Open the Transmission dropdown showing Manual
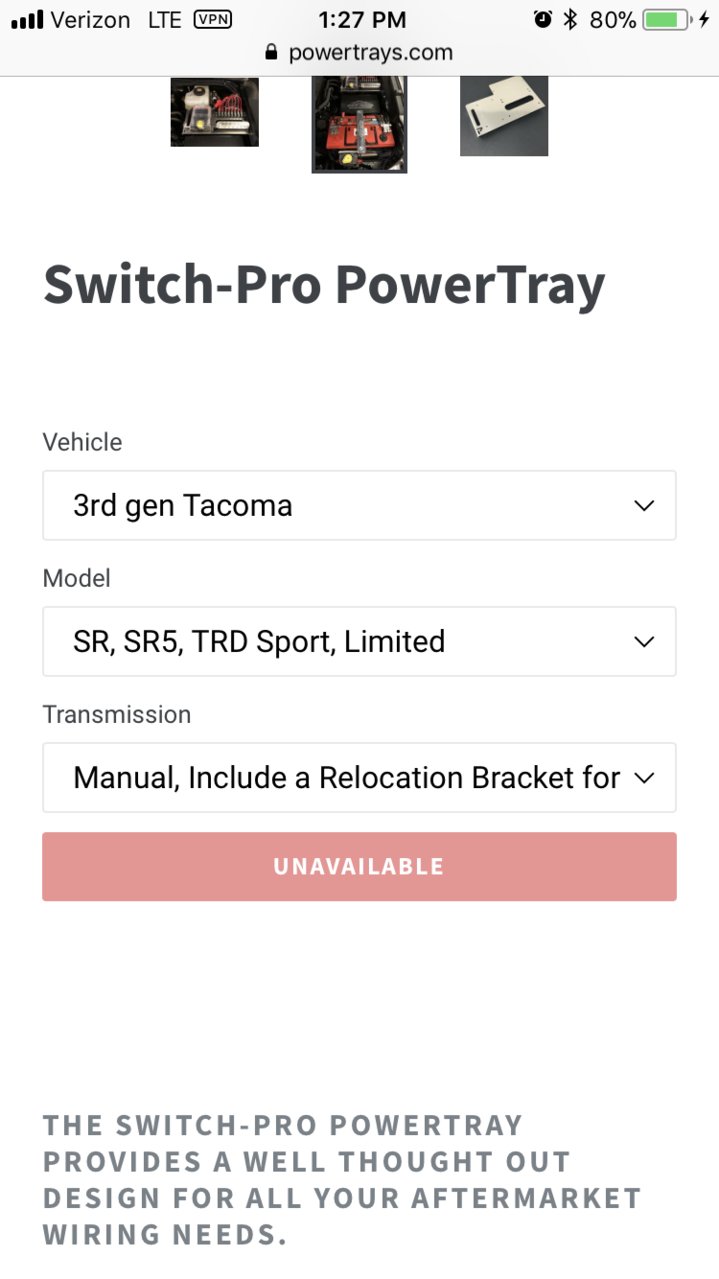The width and height of the screenshot is (719, 1279). click(359, 777)
